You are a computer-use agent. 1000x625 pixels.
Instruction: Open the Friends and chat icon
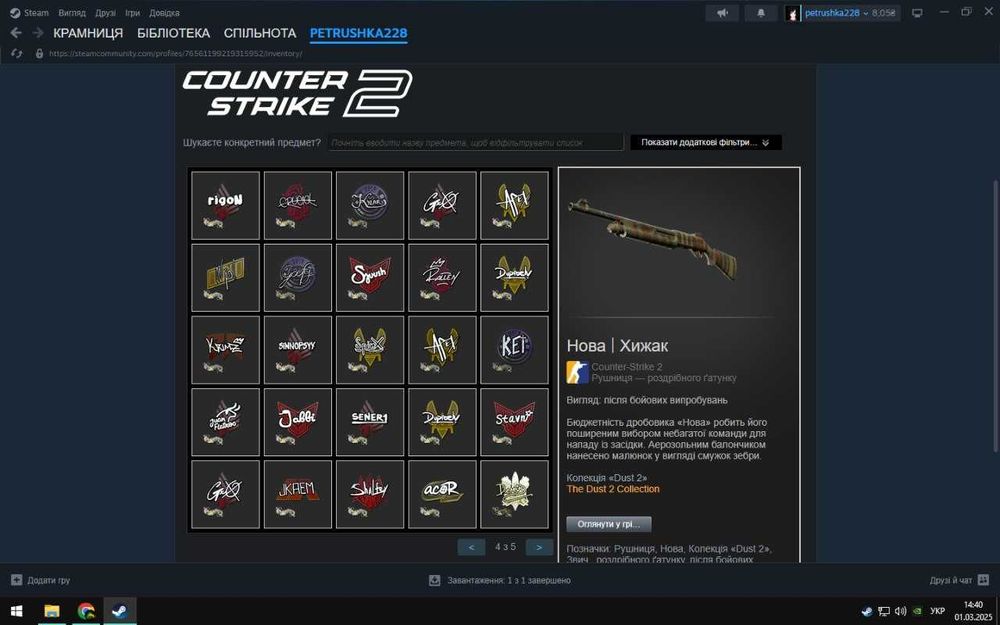pos(983,580)
